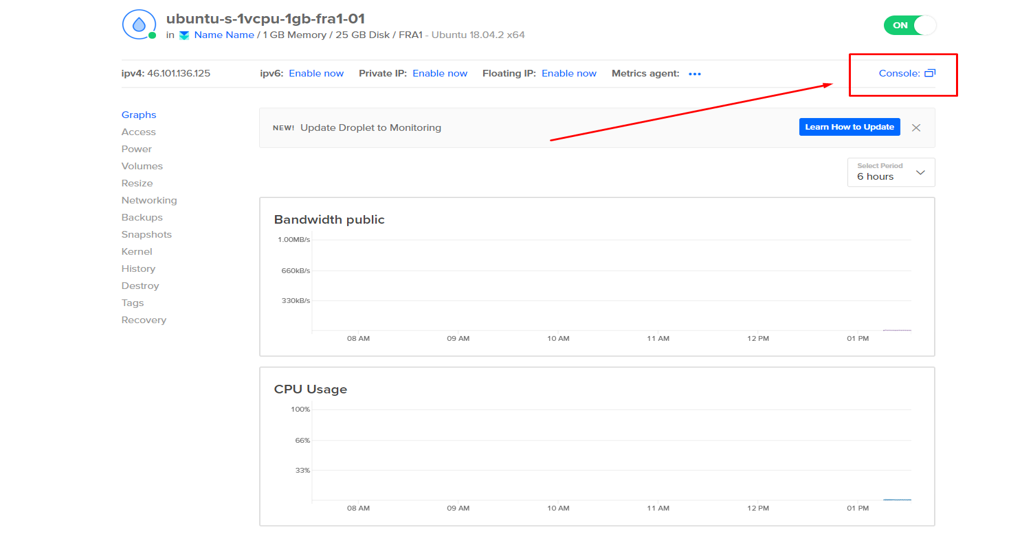Dismiss the Update Droplet banner
1012x534 pixels.
click(916, 127)
